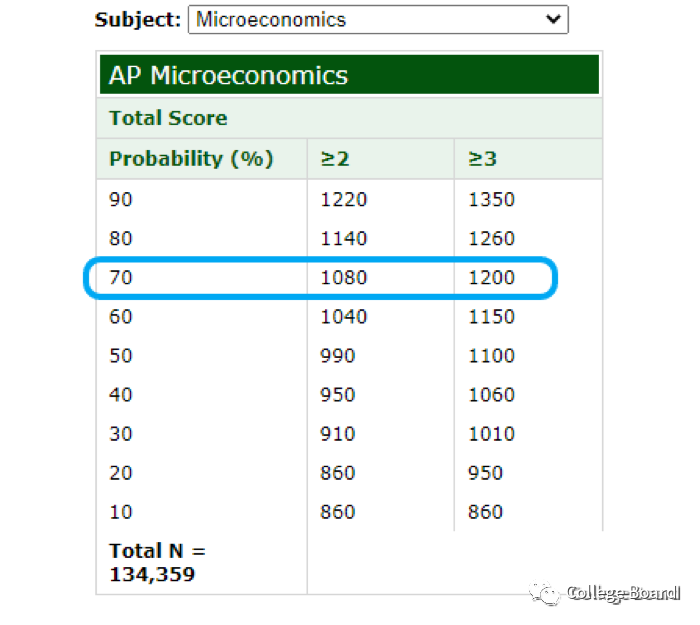Click the 1350 score value

pyautogui.click(x=491, y=200)
